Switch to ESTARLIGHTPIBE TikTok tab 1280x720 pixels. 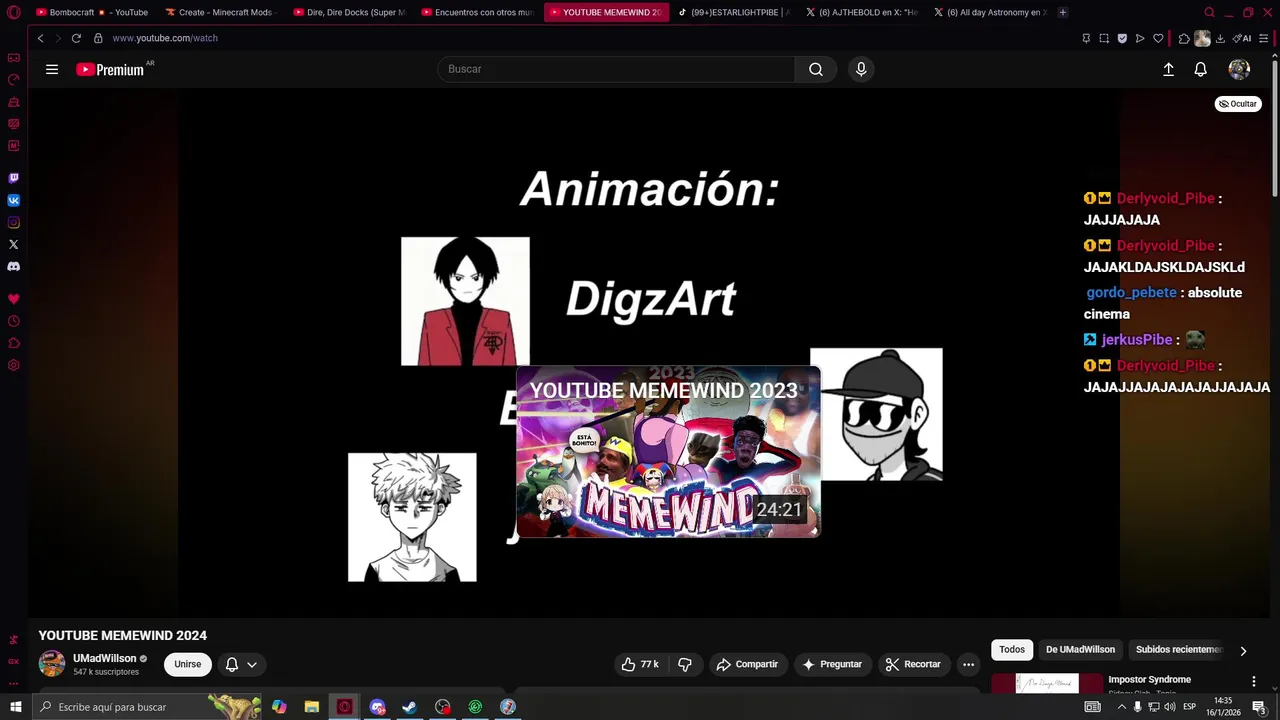coord(734,13)
